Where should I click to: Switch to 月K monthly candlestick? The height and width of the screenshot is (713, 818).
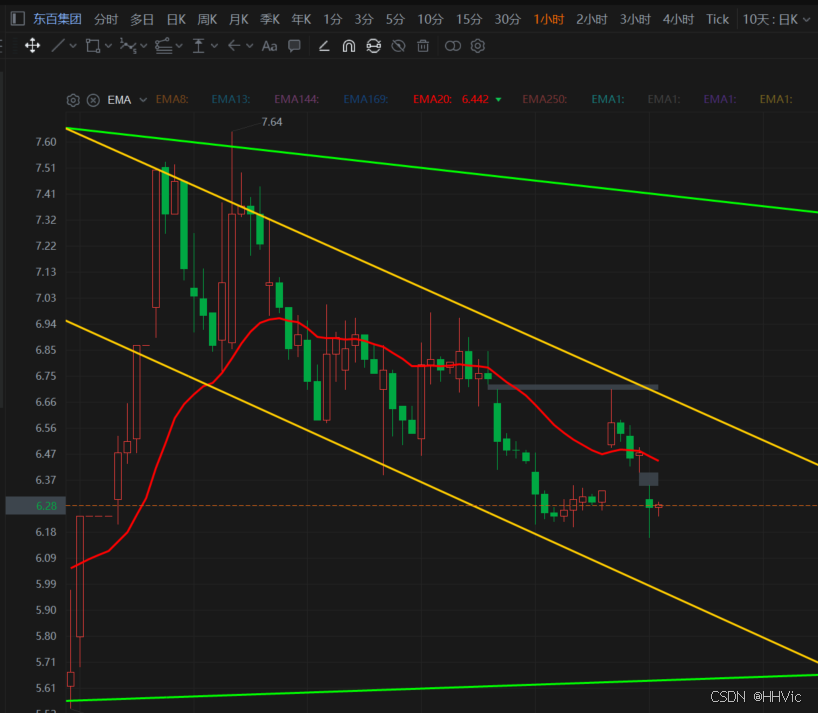(x=238, y=20)
